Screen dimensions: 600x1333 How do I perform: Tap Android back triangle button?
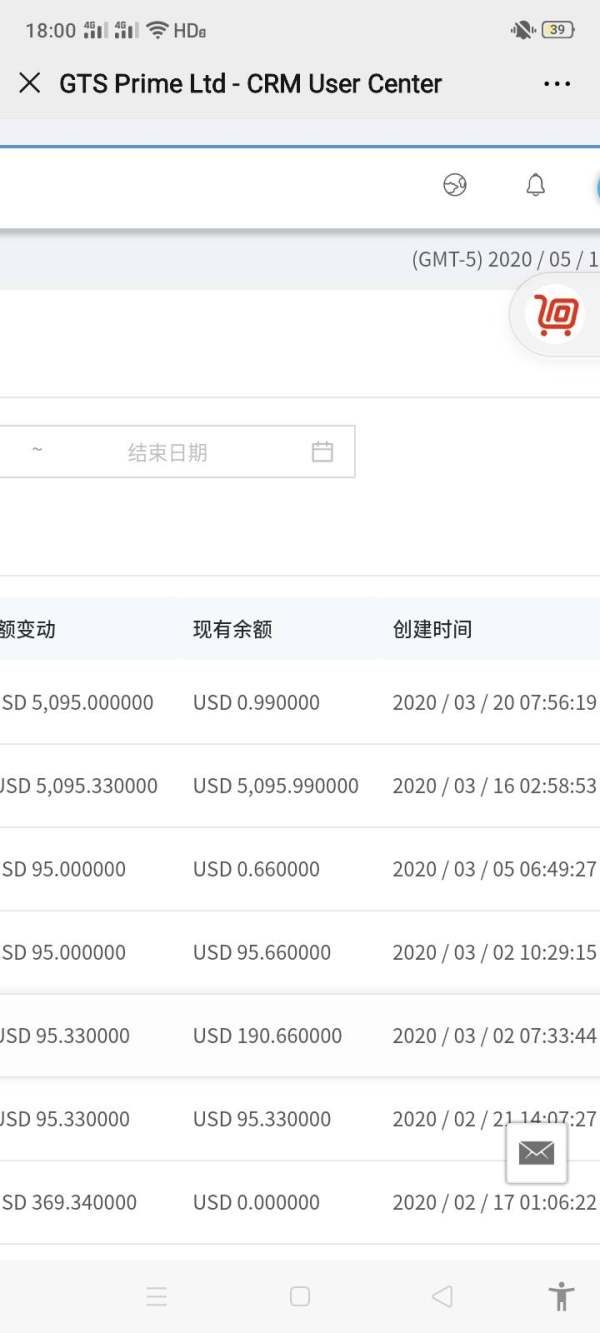click(441, 1297)
